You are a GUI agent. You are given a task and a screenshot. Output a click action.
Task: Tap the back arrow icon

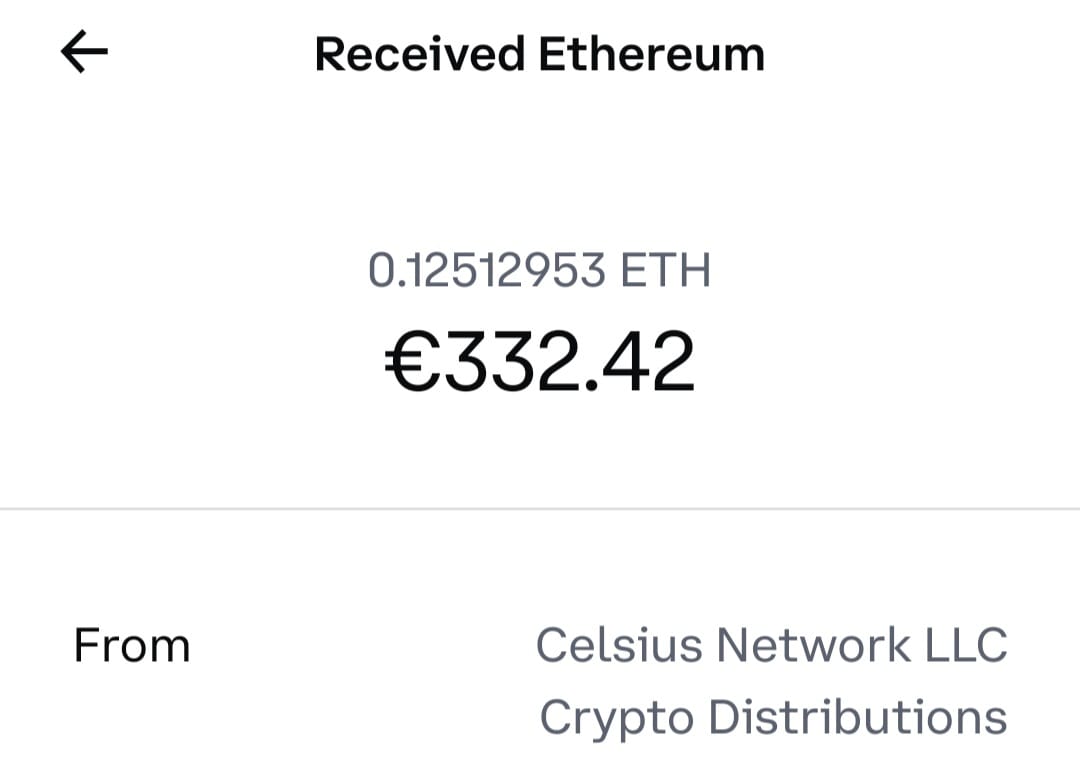[85, 53]
